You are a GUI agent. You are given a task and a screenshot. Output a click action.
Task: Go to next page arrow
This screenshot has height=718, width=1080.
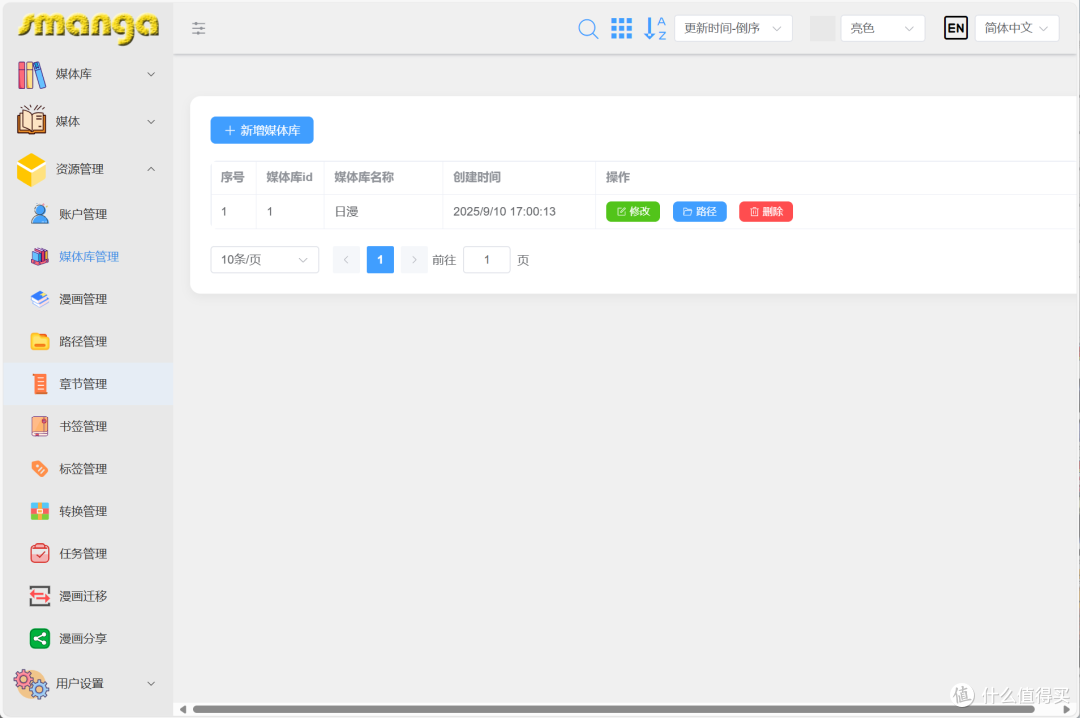click(414, 260)
